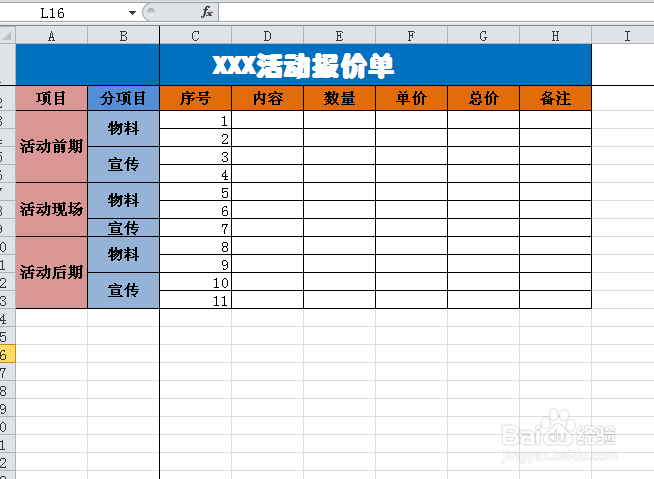The width and height of the screenshot is (654, 479).
Task: Click the 数量 header cell
Action: coord(340,98)
